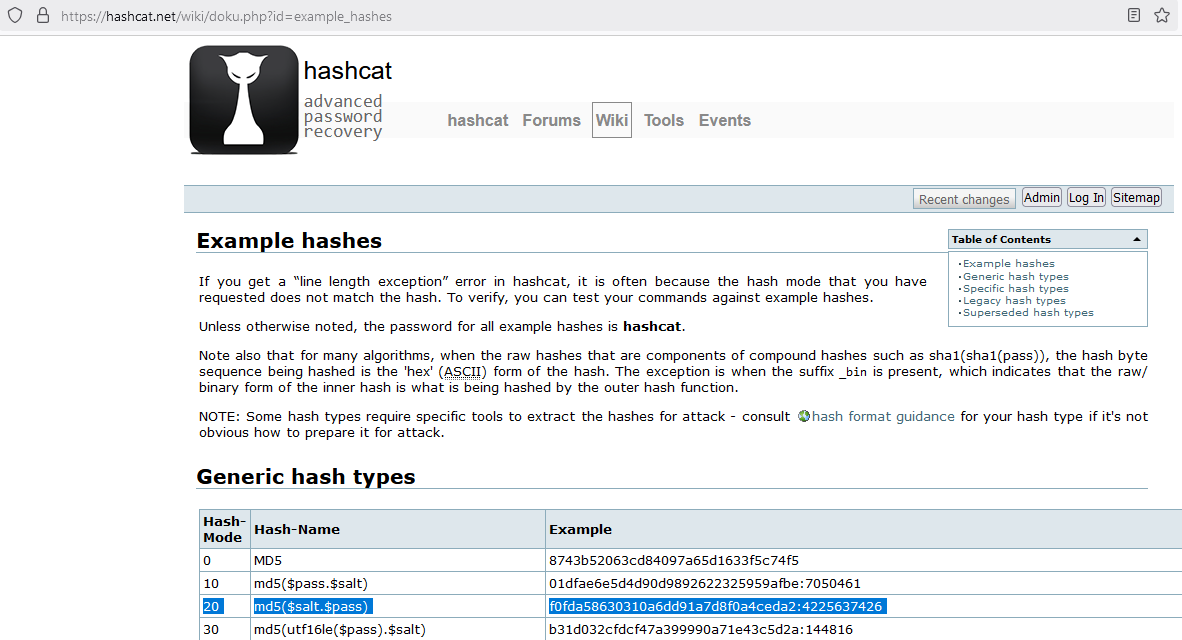Click the hashcat chess-cat logo image
The width and height of the screenshot is (1182, 640).
[x=243, y=100]
